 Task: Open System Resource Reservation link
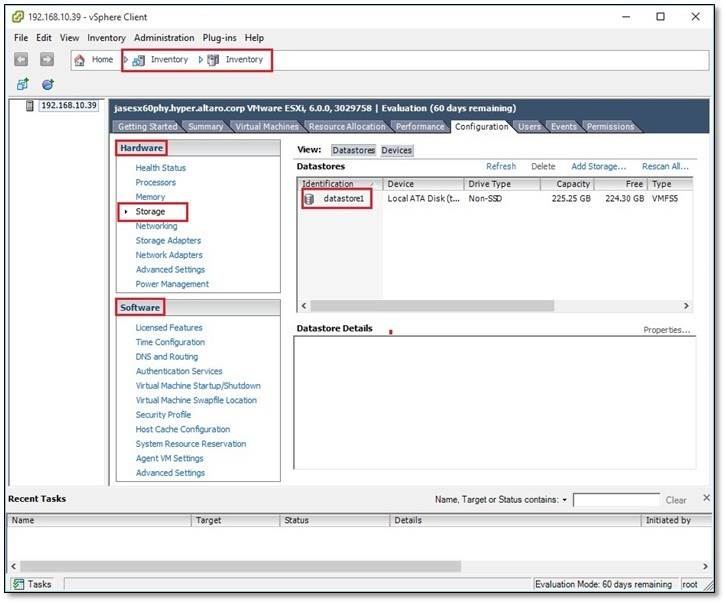point(190,444)
